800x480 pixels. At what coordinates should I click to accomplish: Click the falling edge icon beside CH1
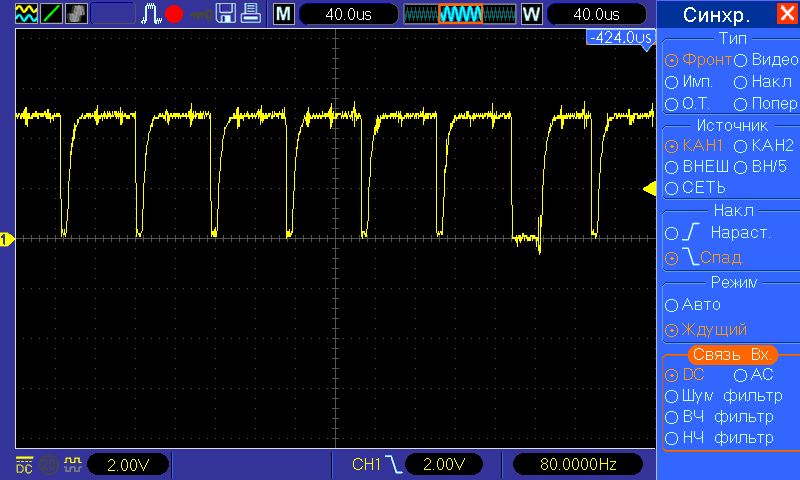click(x=395, y=465)
